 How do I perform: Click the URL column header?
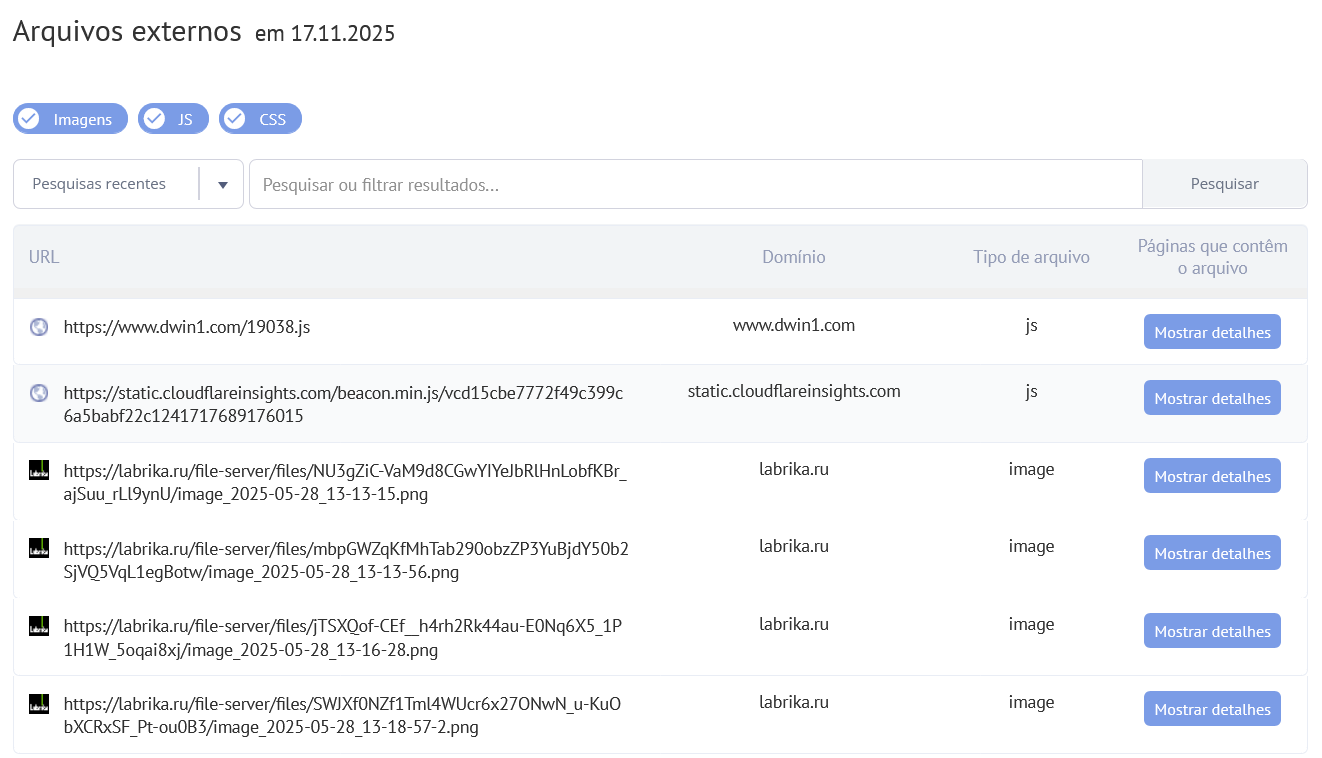coord(43,256)
